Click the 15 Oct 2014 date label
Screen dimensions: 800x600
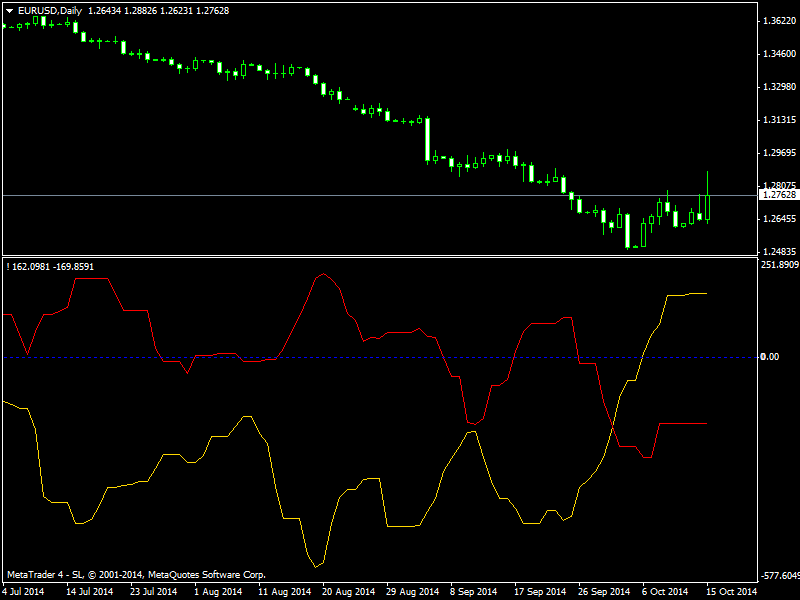[732, 592]
